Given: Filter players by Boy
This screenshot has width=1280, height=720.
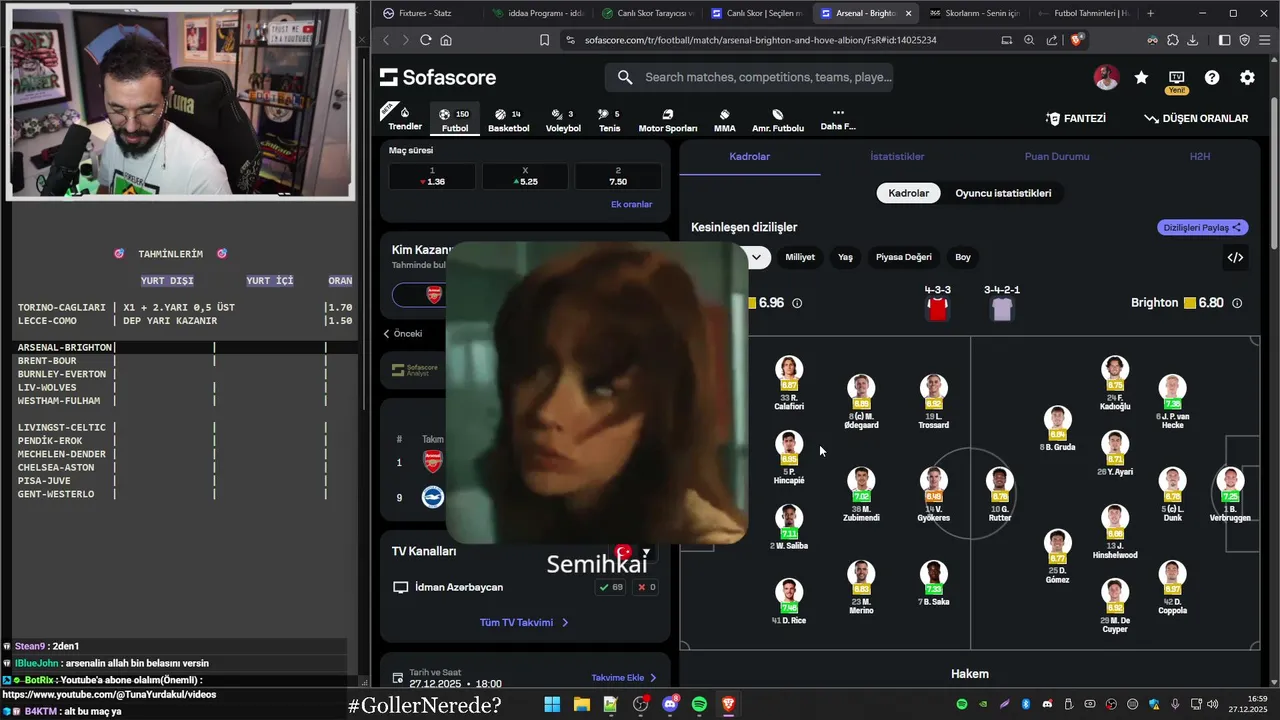Looking at the screenshot, I should [963, 257].
